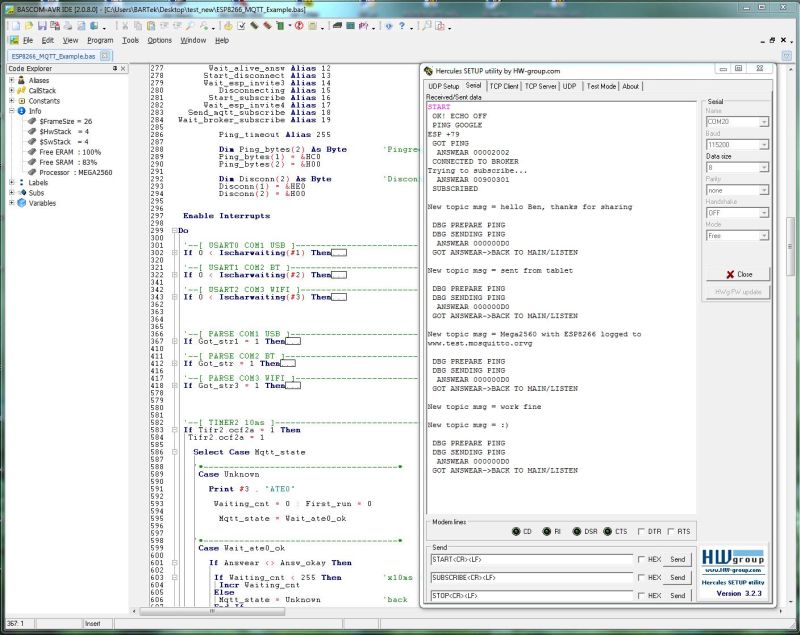This screenshot has height=635, width=800.
Task: Click the DSR modem line indicator
Action: 577,531
